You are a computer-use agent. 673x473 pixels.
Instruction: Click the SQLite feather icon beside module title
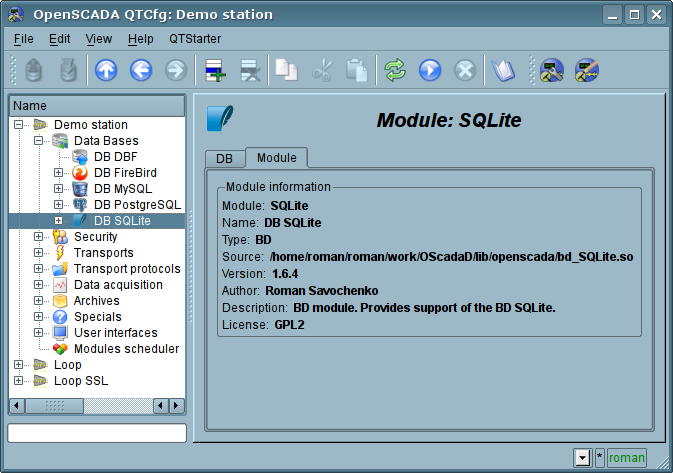(x=220, y=118)
